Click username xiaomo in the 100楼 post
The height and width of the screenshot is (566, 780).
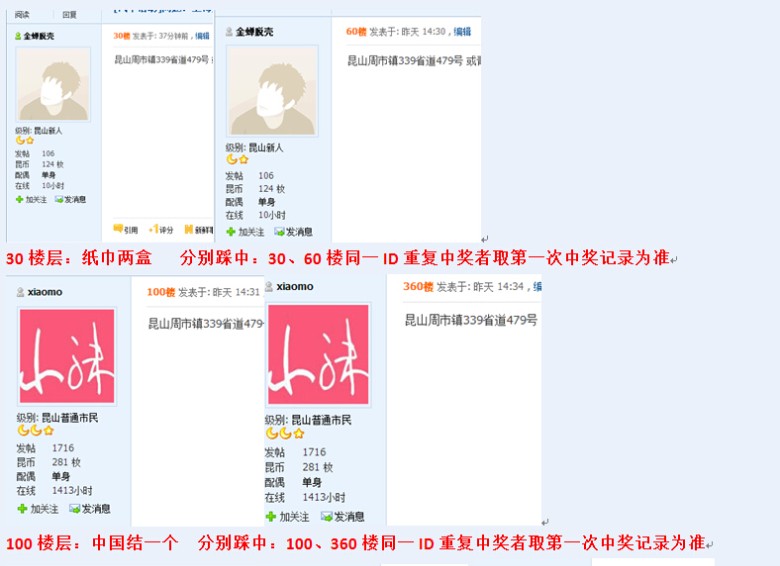45,292
